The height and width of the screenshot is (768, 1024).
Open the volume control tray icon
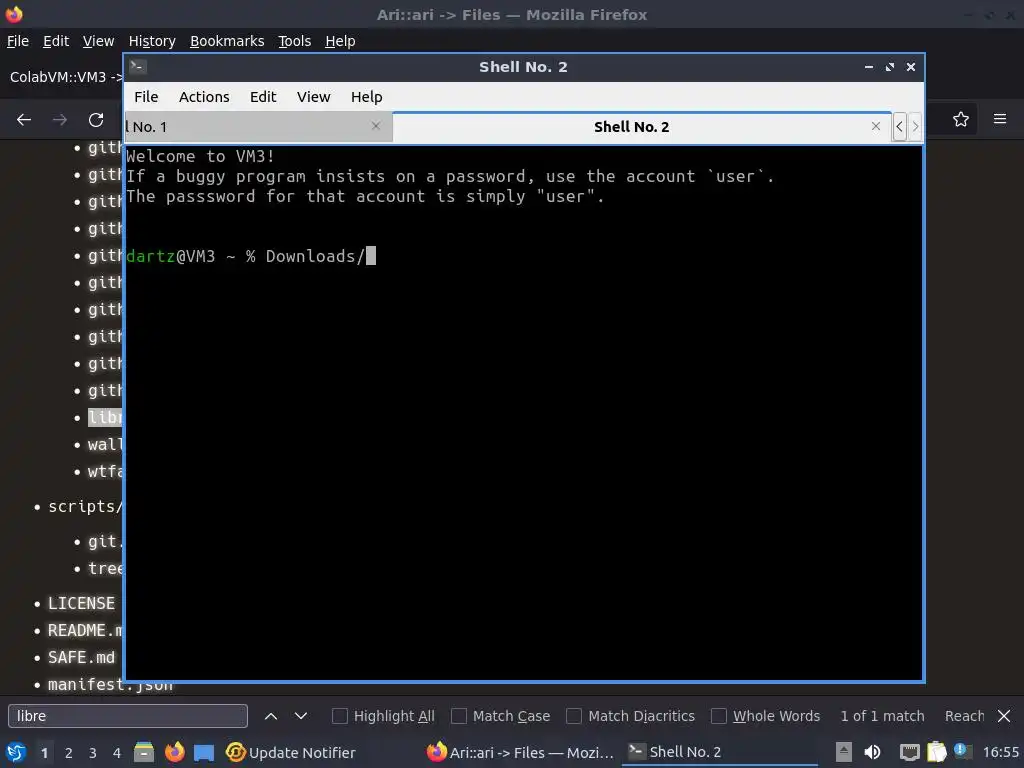[x=872, y=752]
